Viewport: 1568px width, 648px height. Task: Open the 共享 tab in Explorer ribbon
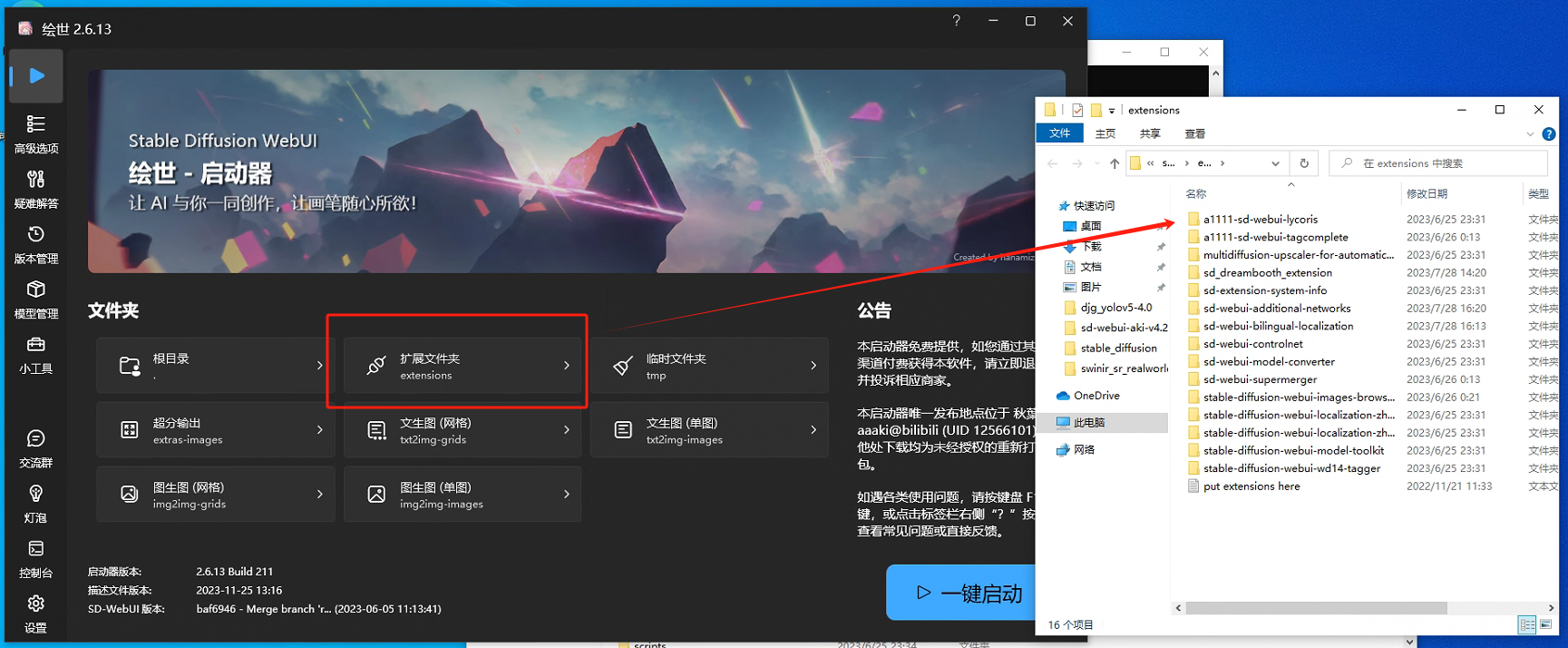[1150, 133]
